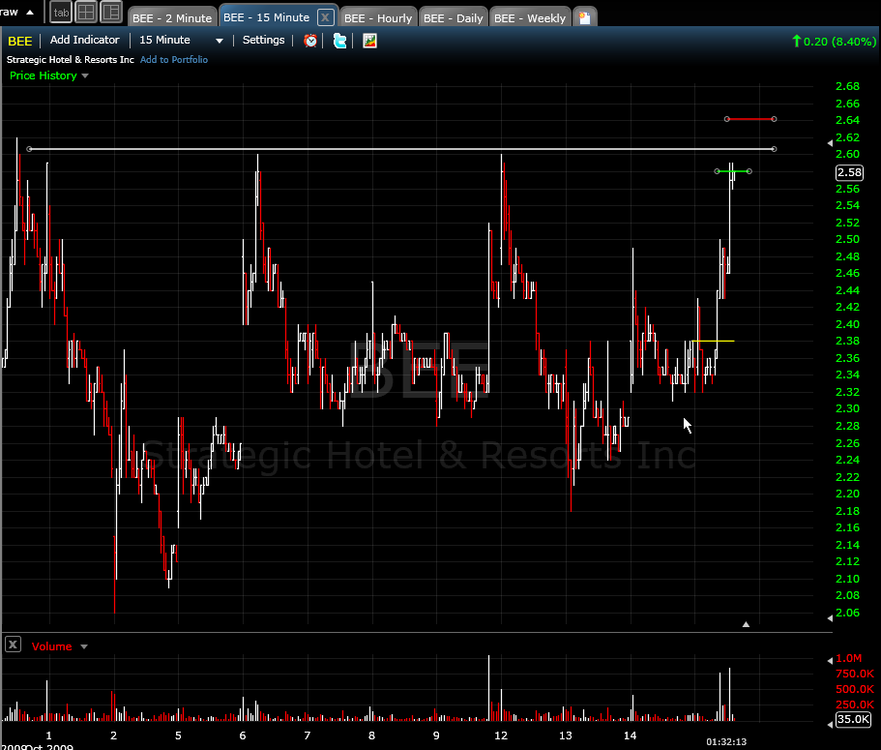Click the 0.20 (8.40%) price change readout
This screenshot has height=750, width=881.
click(x=834, y=41)
